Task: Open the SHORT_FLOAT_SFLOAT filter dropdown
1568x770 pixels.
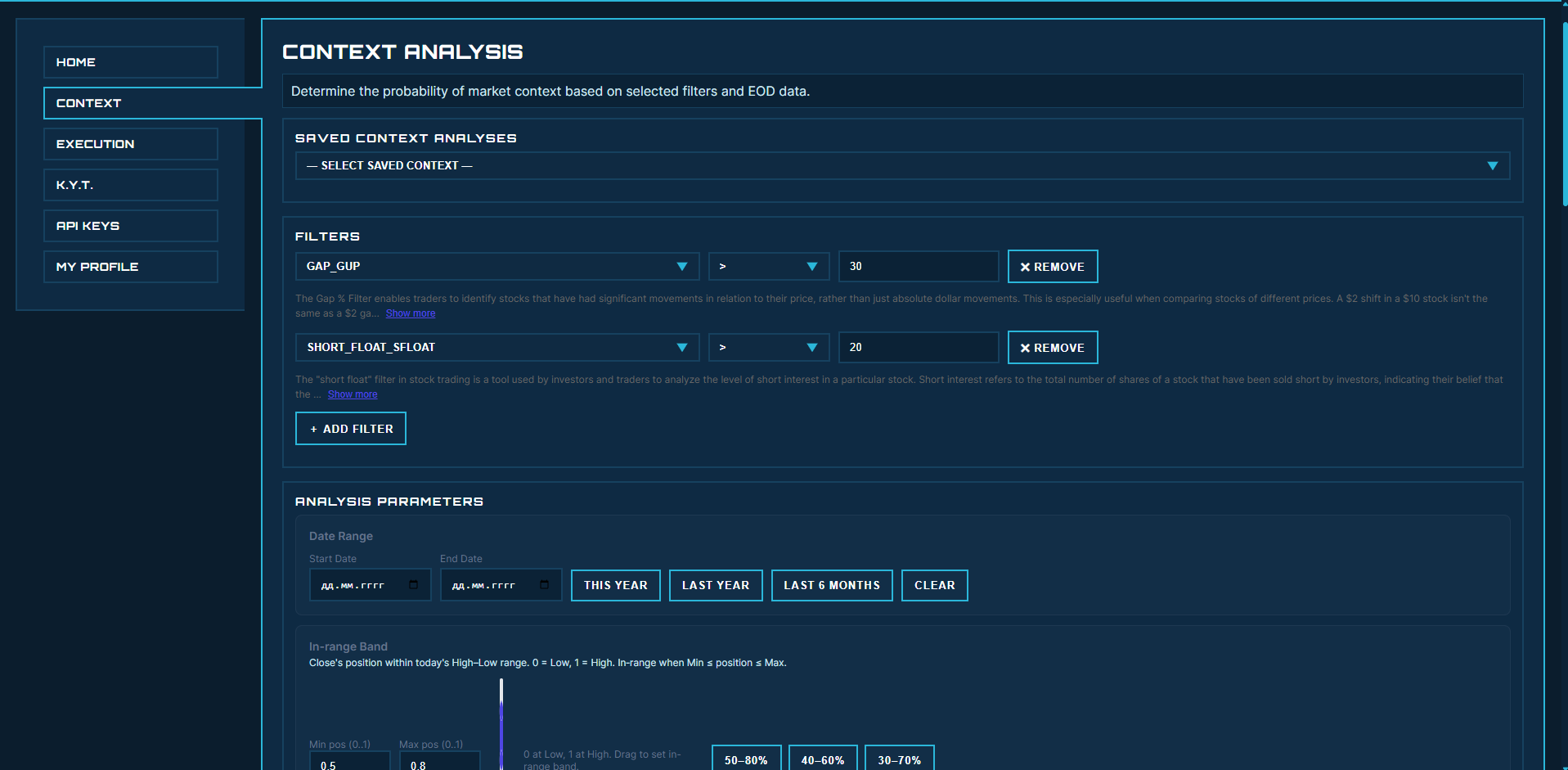Action: (497, 348)
